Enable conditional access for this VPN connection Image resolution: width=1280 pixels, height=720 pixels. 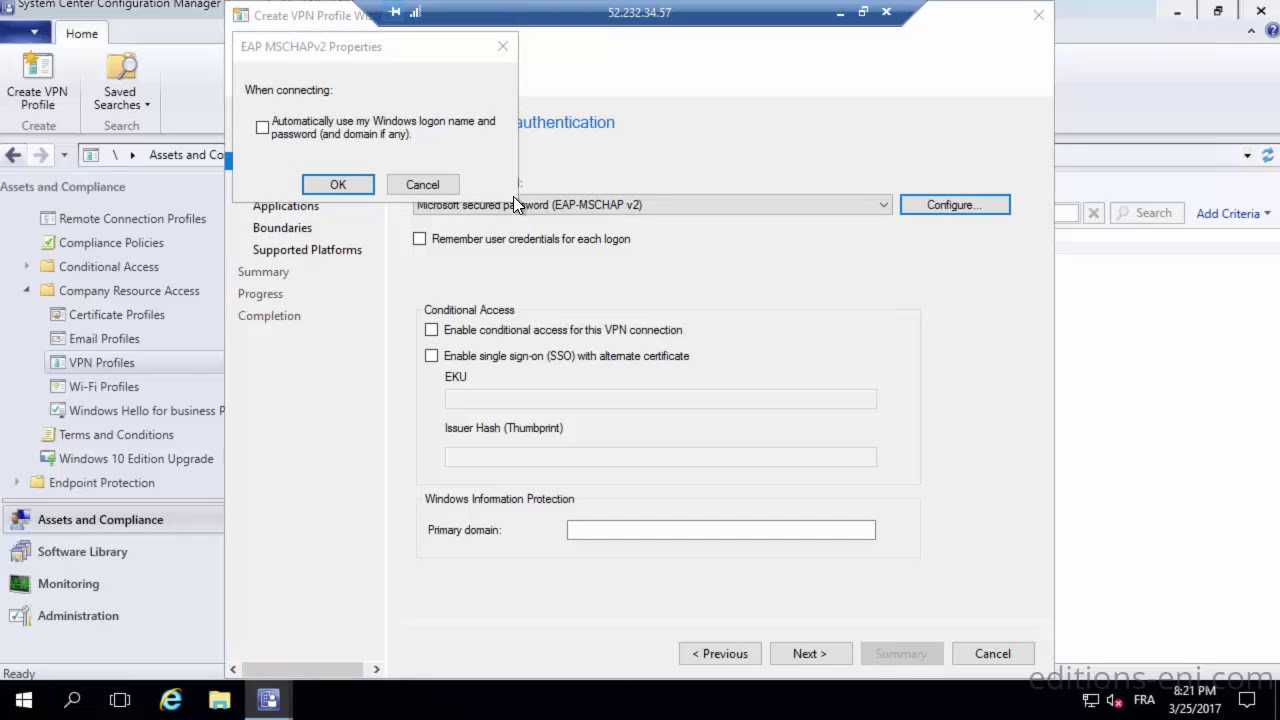point(431,330)
